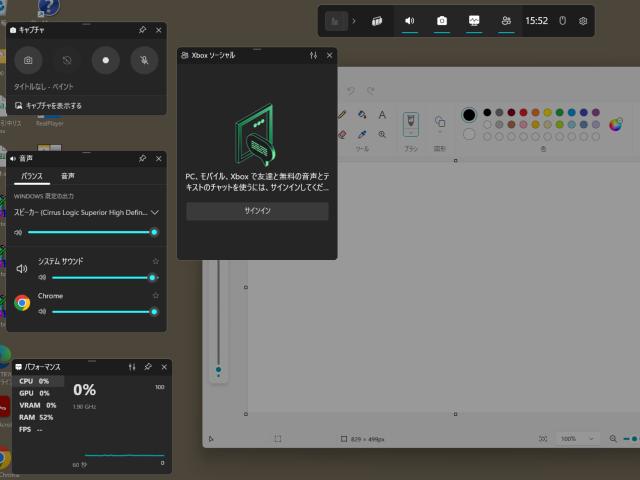Select the GPU metric row
The width and height of the screenshot is (640, 480).
[x=38, y=393]
